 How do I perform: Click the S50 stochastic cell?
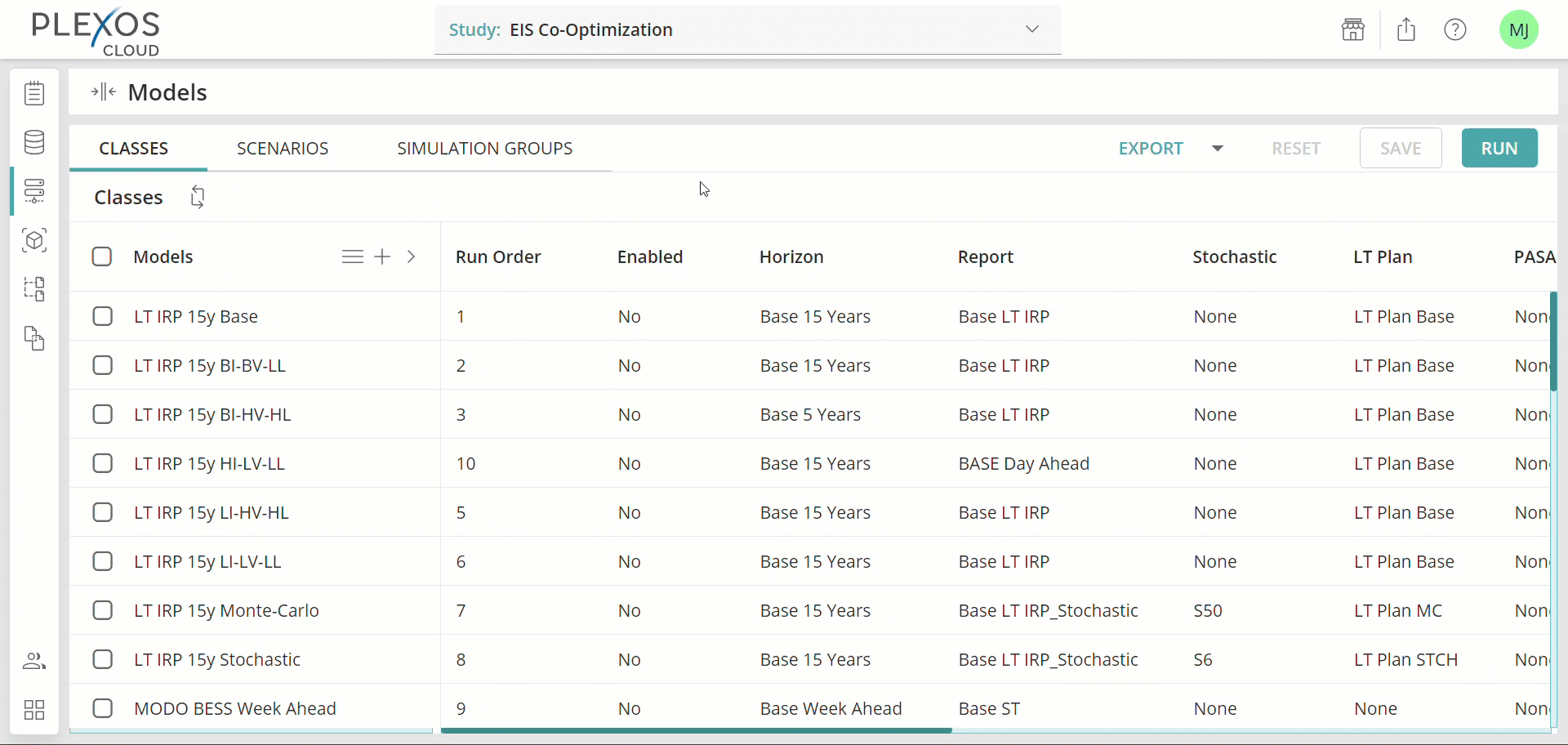(x=1208, y=610)
